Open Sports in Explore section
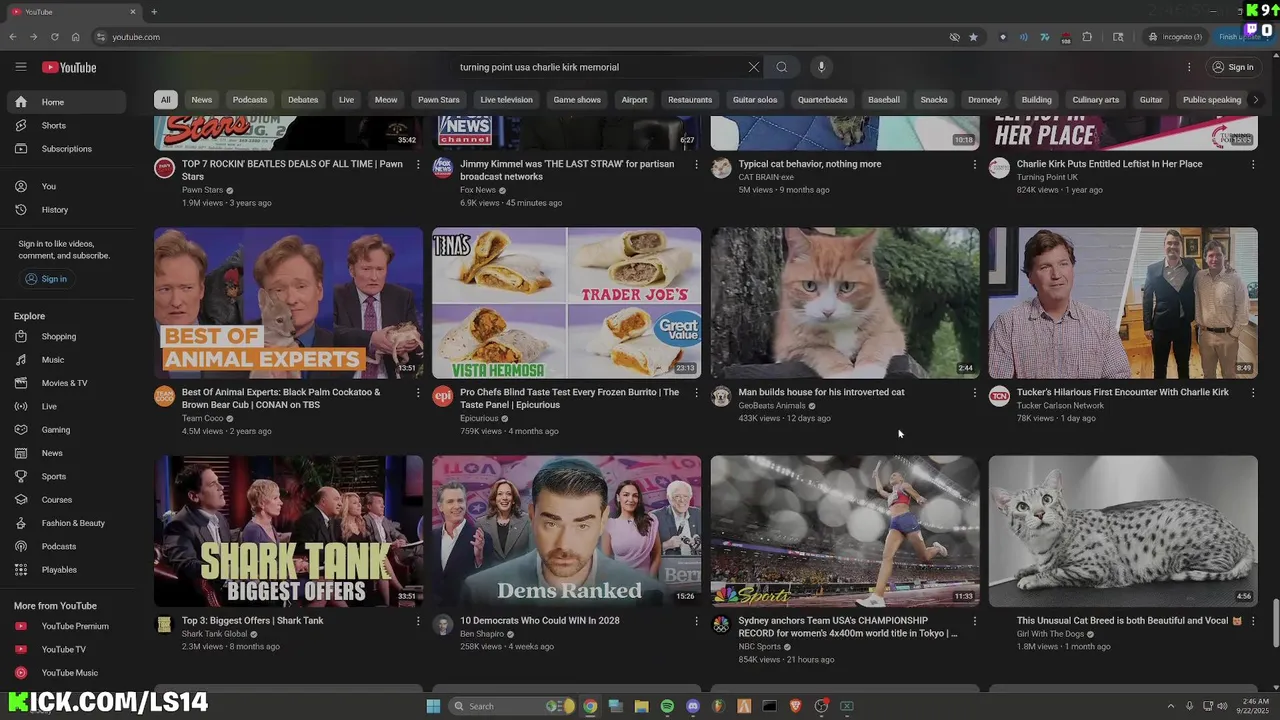Image resolution: width=1280 pixels, height=720 pixels. click(66, 477)
